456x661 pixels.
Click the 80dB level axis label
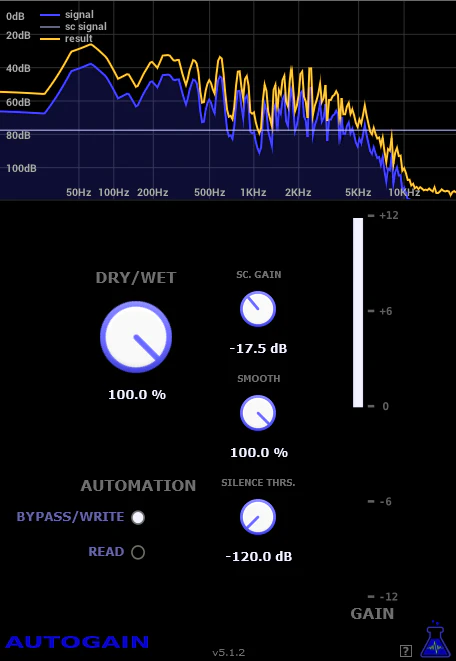click(x=18, y=135)
